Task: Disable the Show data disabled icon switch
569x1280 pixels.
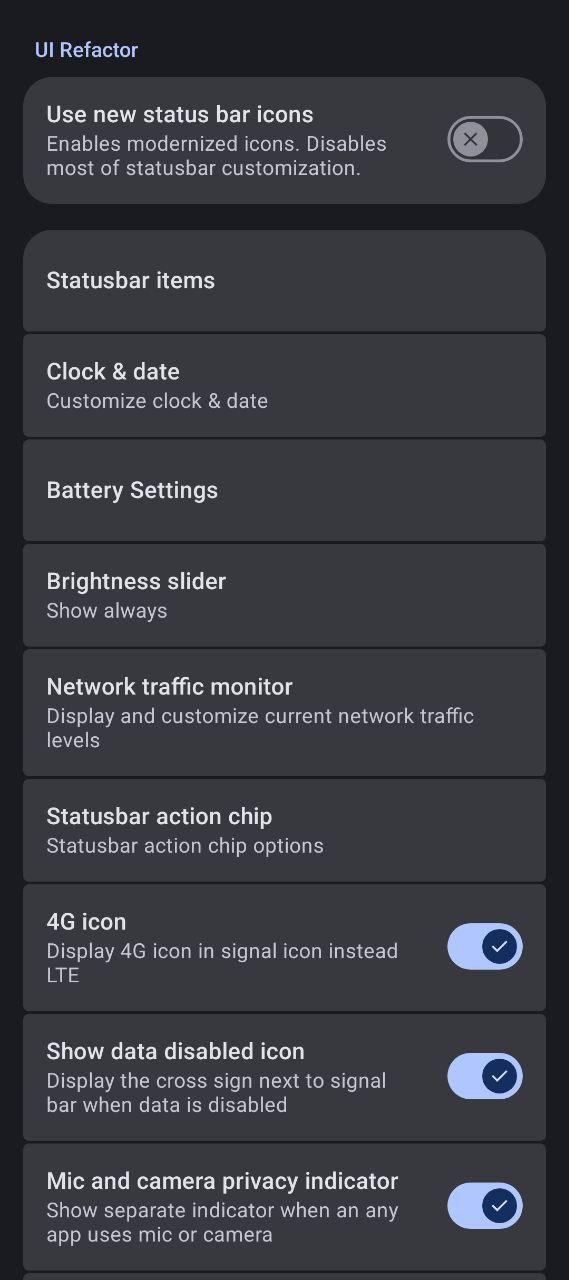Action: pyautogui.click(x=485, y=1076)
